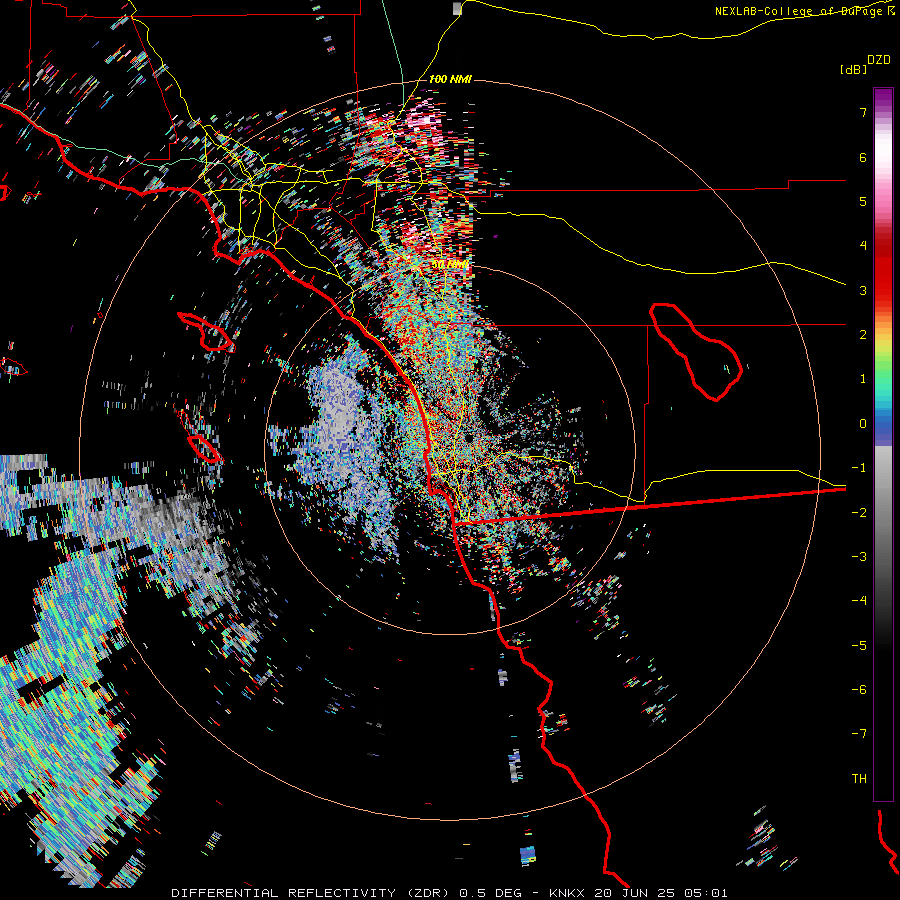Click the 100 NMI range ring label

tap(450, 79)
